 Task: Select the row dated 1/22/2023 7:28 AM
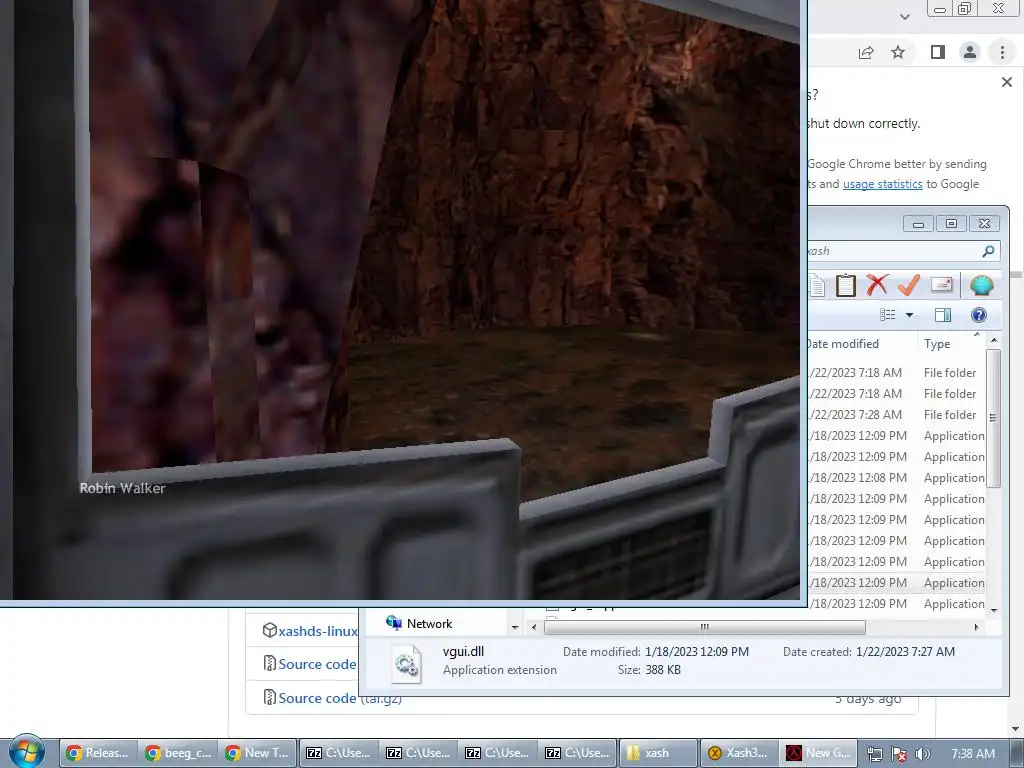coord(898,415)
